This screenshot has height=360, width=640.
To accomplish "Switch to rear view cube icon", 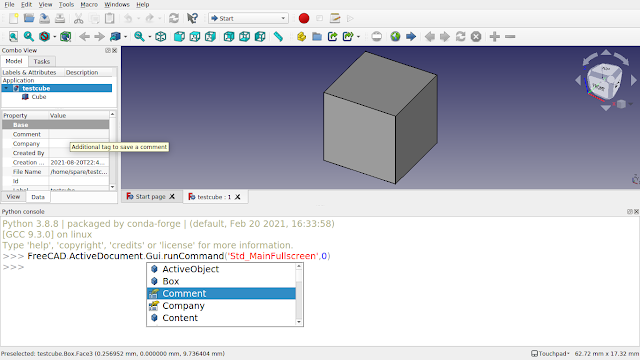I will coord(229,37).
